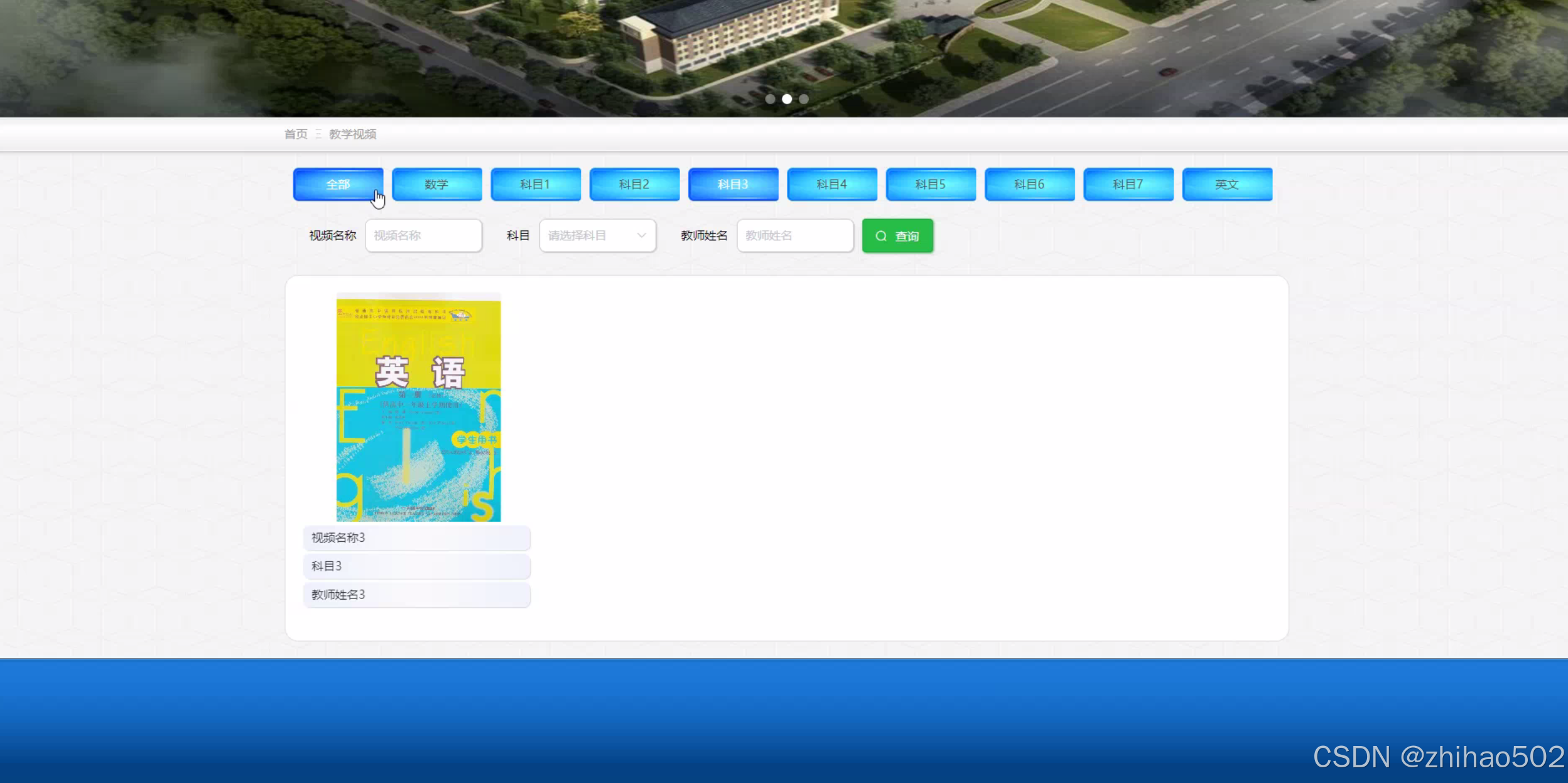The height and width of the screenshot is (783, 1568).
Task: Click the dropdown chevron arrow for 科目
Action: 641,235
